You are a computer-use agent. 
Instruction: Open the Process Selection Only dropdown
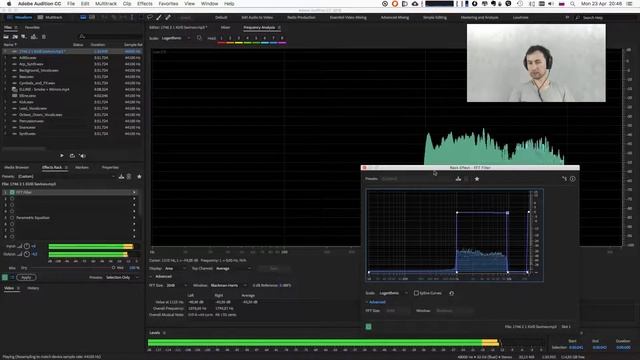[122, 277]
